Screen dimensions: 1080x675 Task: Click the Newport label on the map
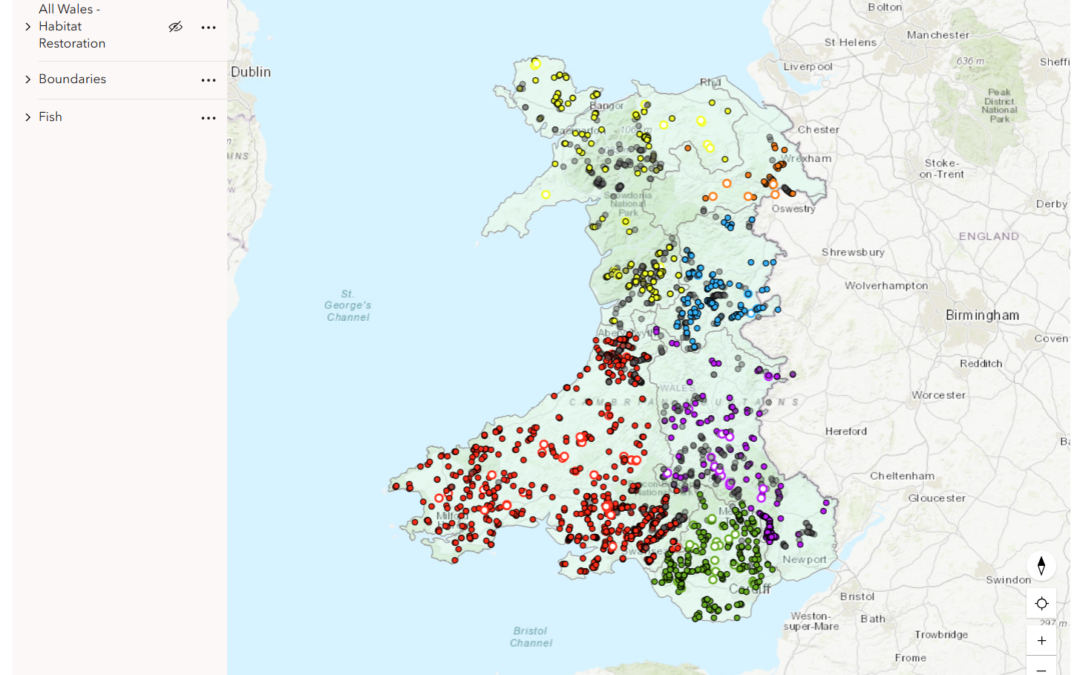click(804, 560)
